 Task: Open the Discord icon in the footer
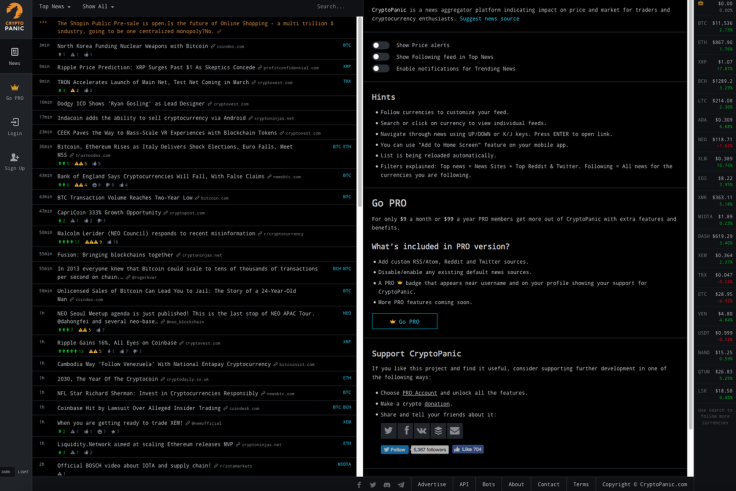(387, 484)
